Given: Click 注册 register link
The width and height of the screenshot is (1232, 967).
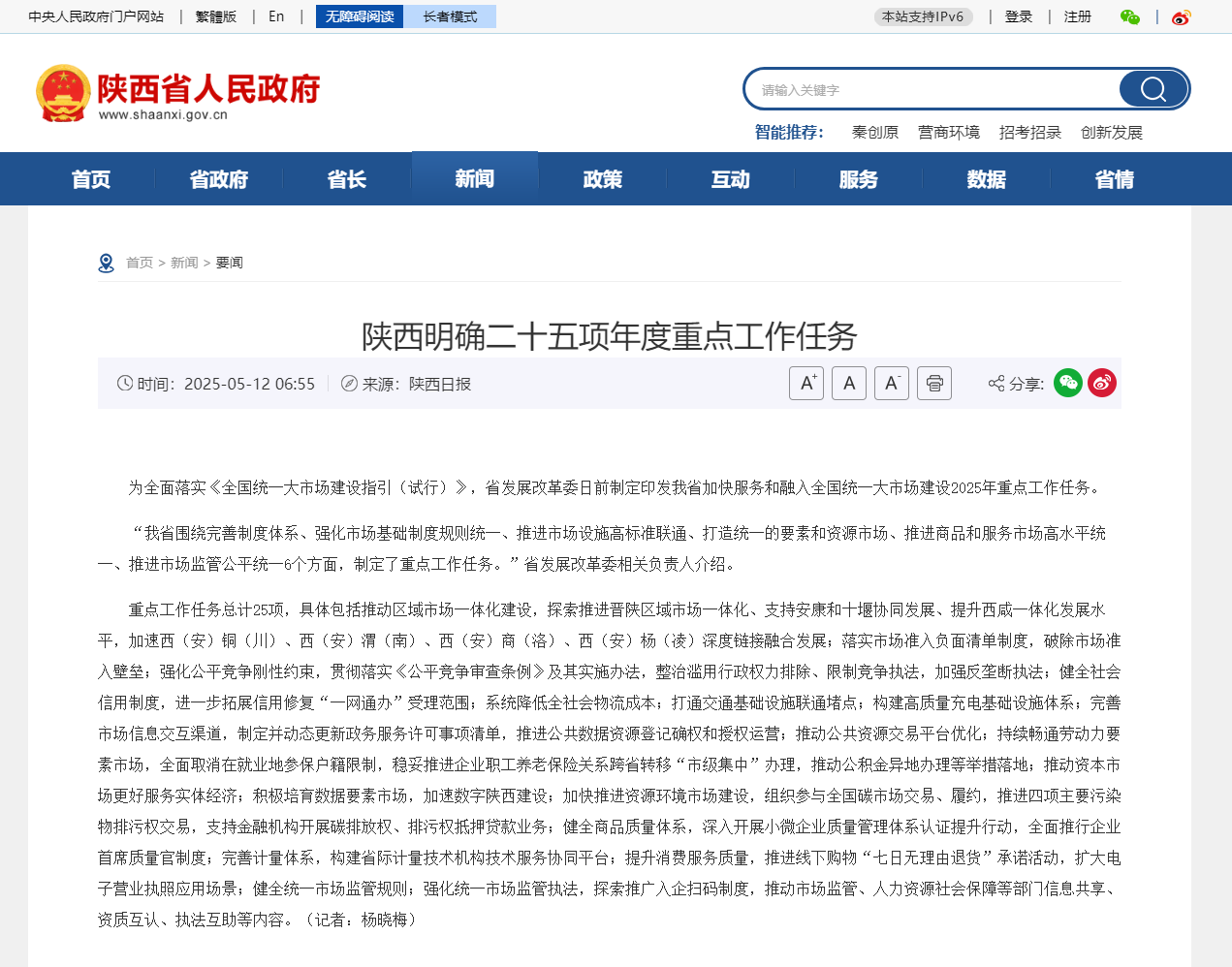Looking at the screenshot, I should click(1078, 16).
